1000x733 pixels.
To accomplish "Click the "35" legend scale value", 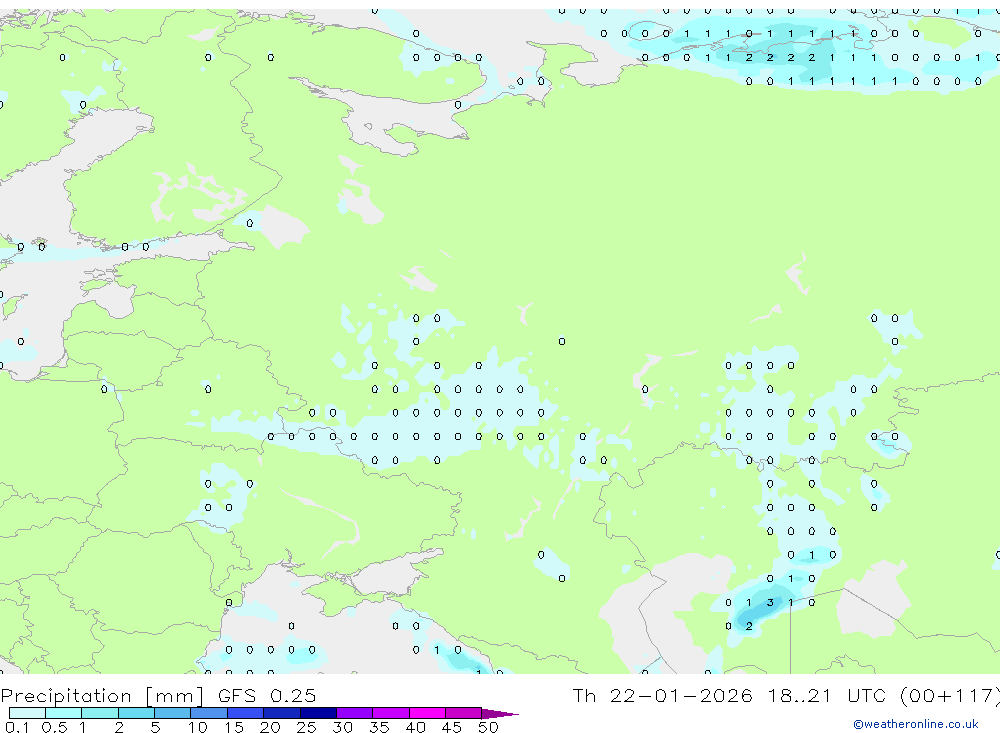I will (379, 727).
